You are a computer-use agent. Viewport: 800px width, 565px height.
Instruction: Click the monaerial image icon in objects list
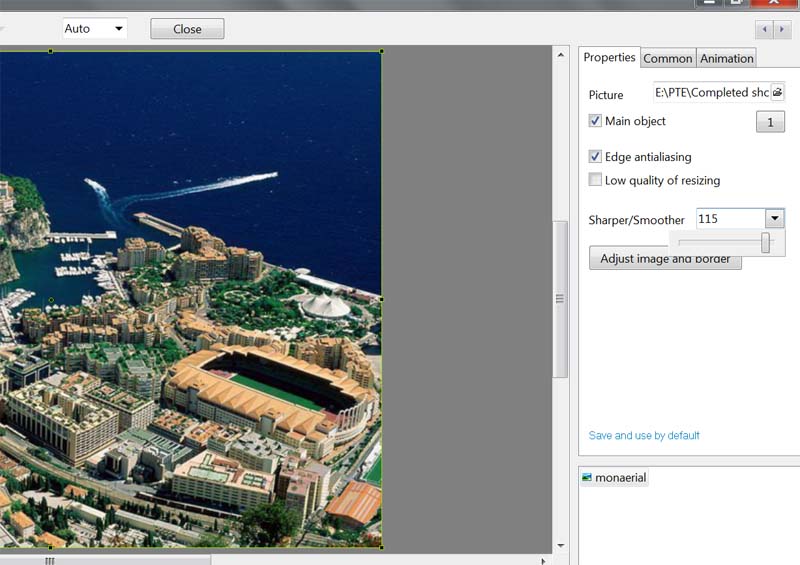pyautogui.click(x=587, y=478)
